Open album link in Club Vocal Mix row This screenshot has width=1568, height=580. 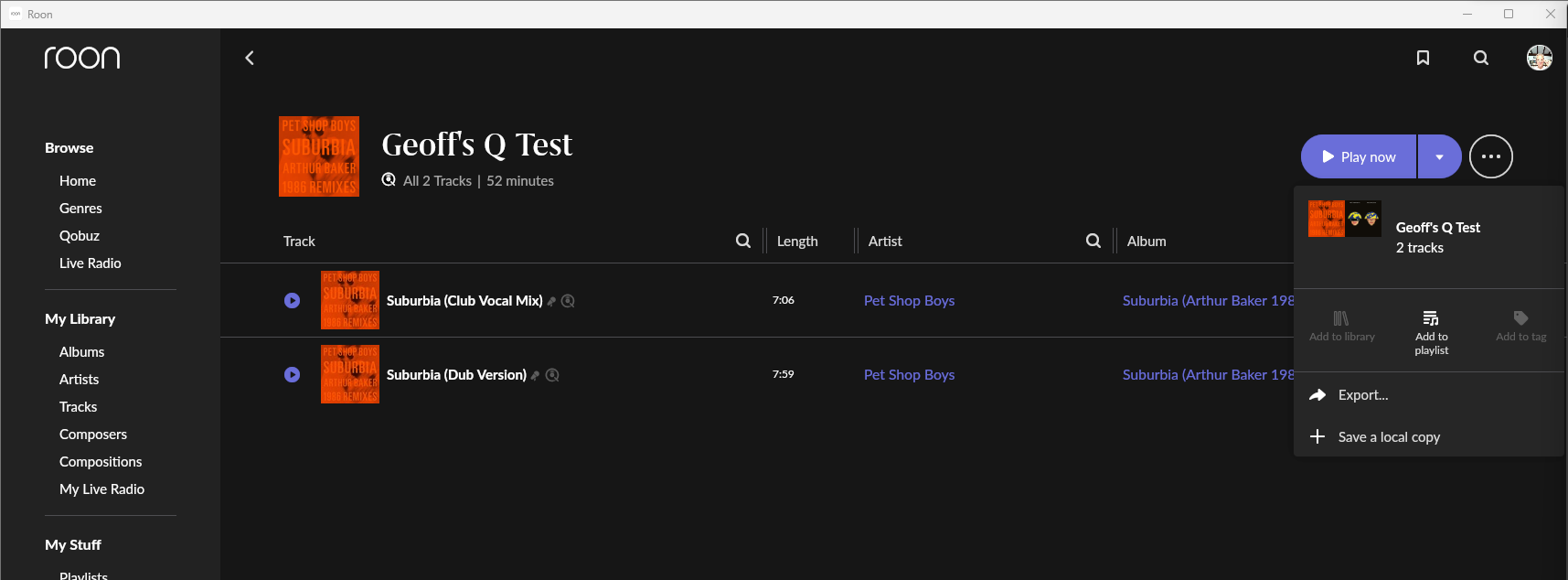pos(1208,300)
